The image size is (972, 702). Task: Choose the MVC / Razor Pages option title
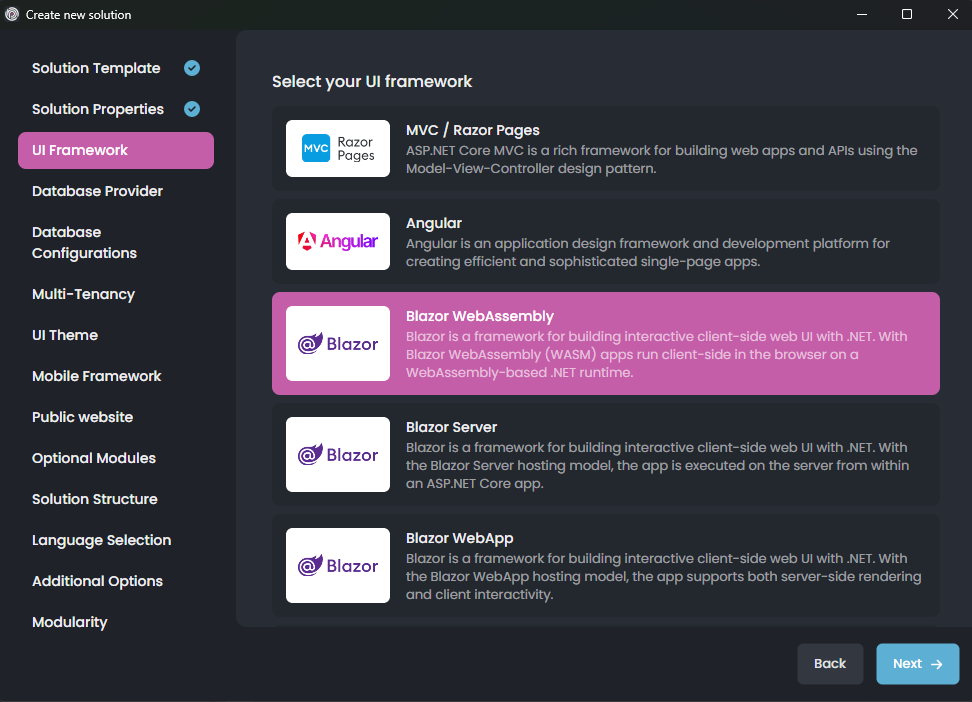point(472,130)
